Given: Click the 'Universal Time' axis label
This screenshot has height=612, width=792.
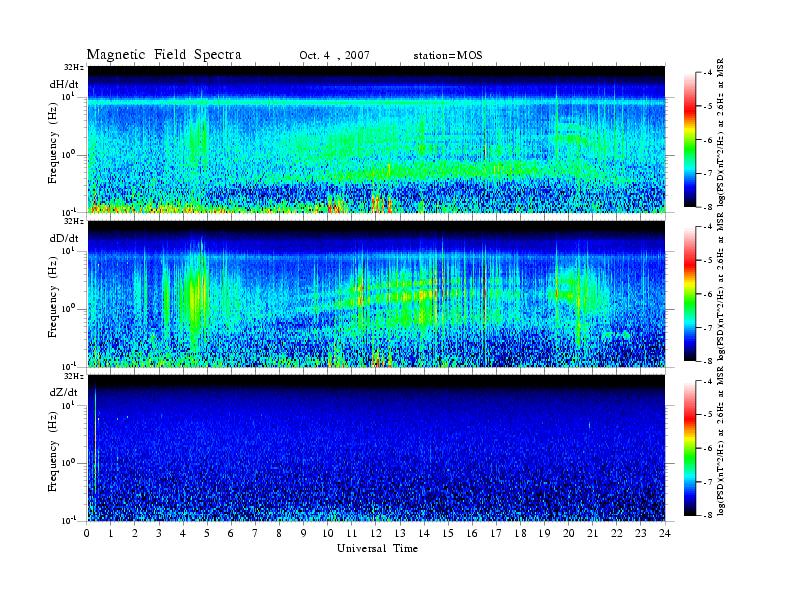Looking at the screenshot, I should coord(377,548).
